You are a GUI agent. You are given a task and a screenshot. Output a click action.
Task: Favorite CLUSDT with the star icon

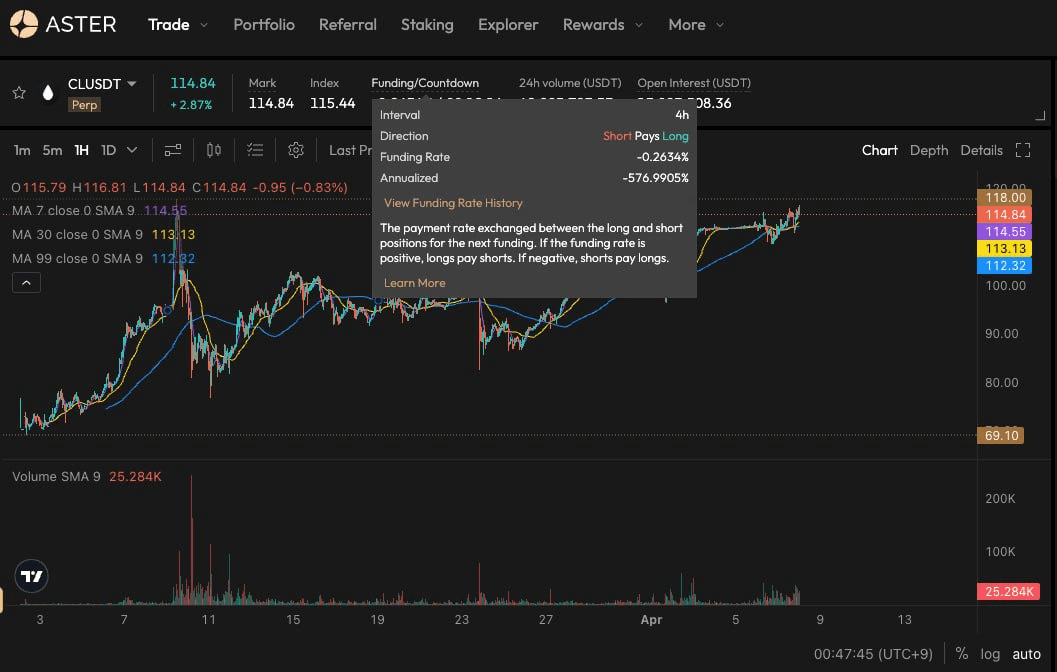(x=19, y=93)
